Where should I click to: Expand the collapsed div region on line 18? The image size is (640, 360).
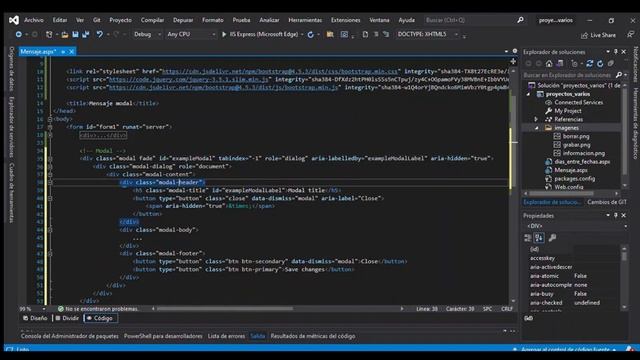[x=50, y=135]
